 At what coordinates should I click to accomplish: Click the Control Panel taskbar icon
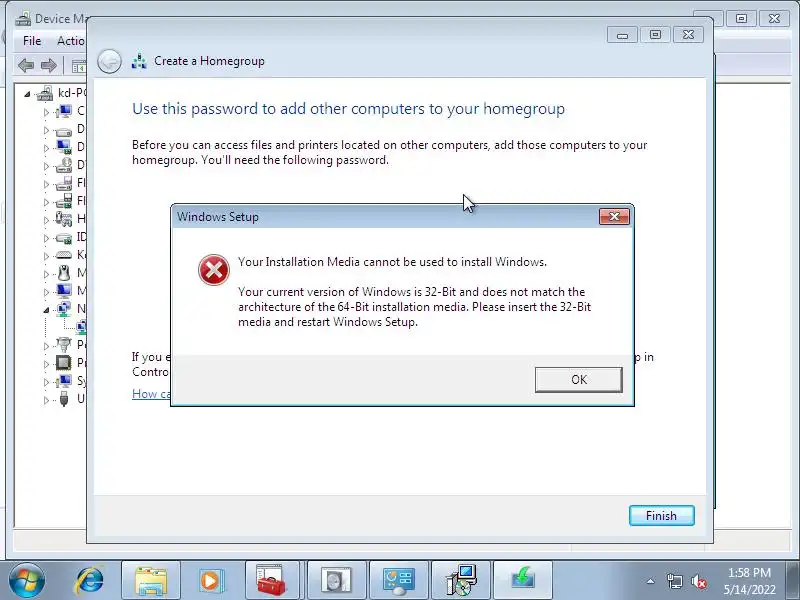(x=399, y=581)
